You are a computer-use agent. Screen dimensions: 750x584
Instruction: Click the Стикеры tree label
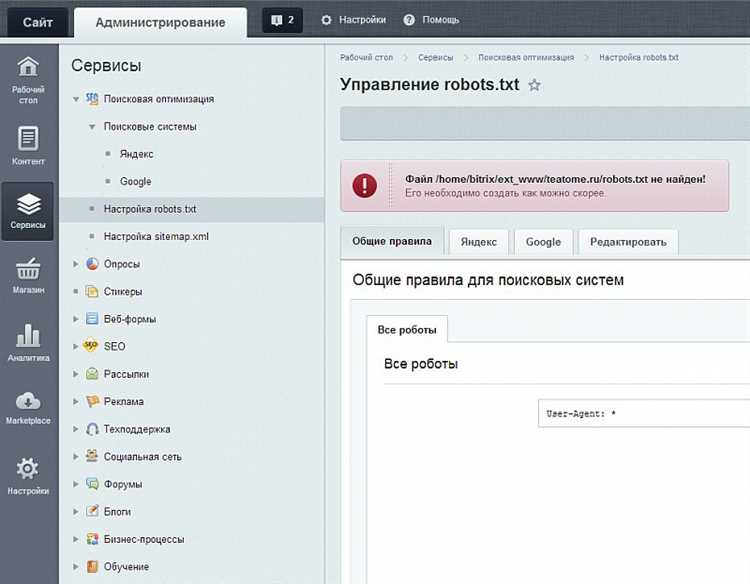point(123,292)
